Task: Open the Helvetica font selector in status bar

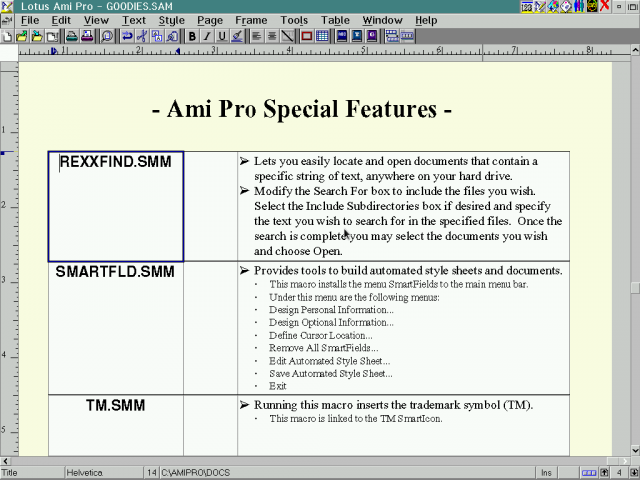Action: pyautogui.click(x=104, y=473)
